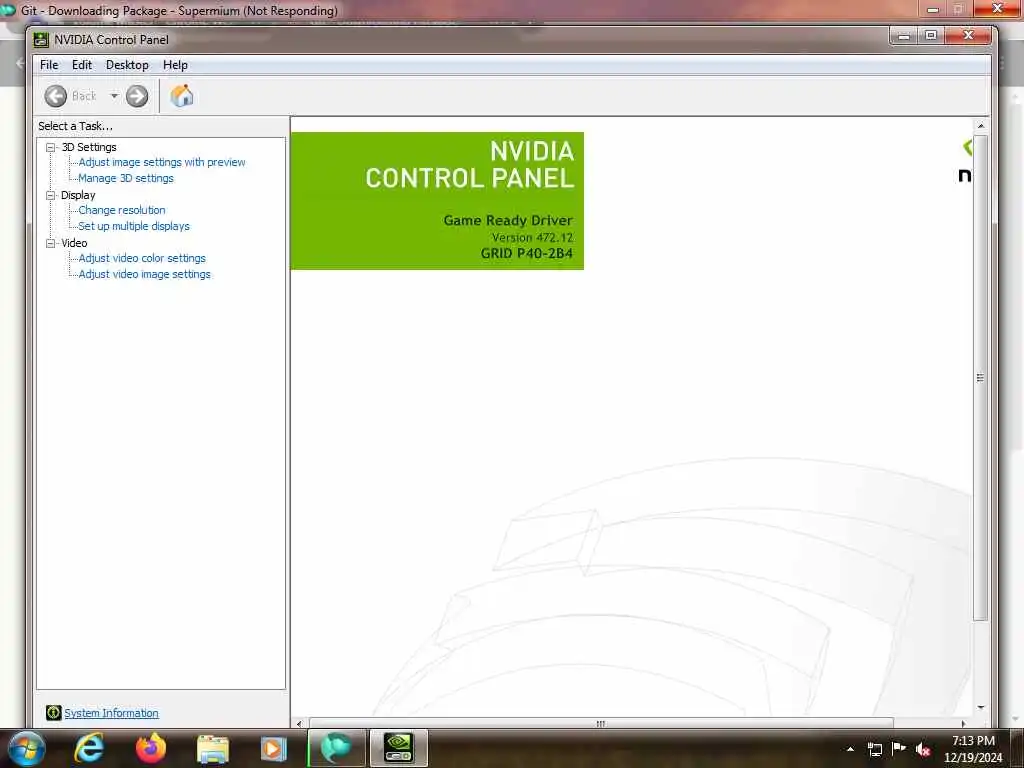Open the Windows Start button
This screenshot has width=1024, height=768.
[25, 748]
